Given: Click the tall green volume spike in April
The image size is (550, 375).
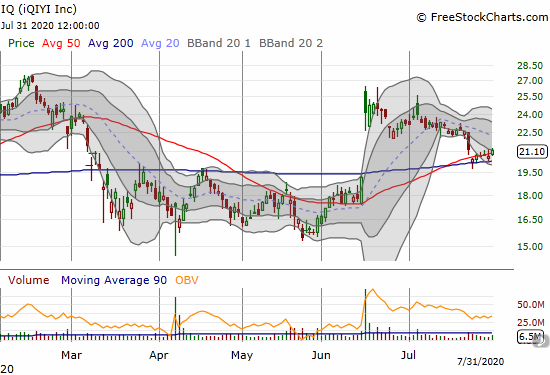Looking at the screenshot, I should [x=175, y=319].
